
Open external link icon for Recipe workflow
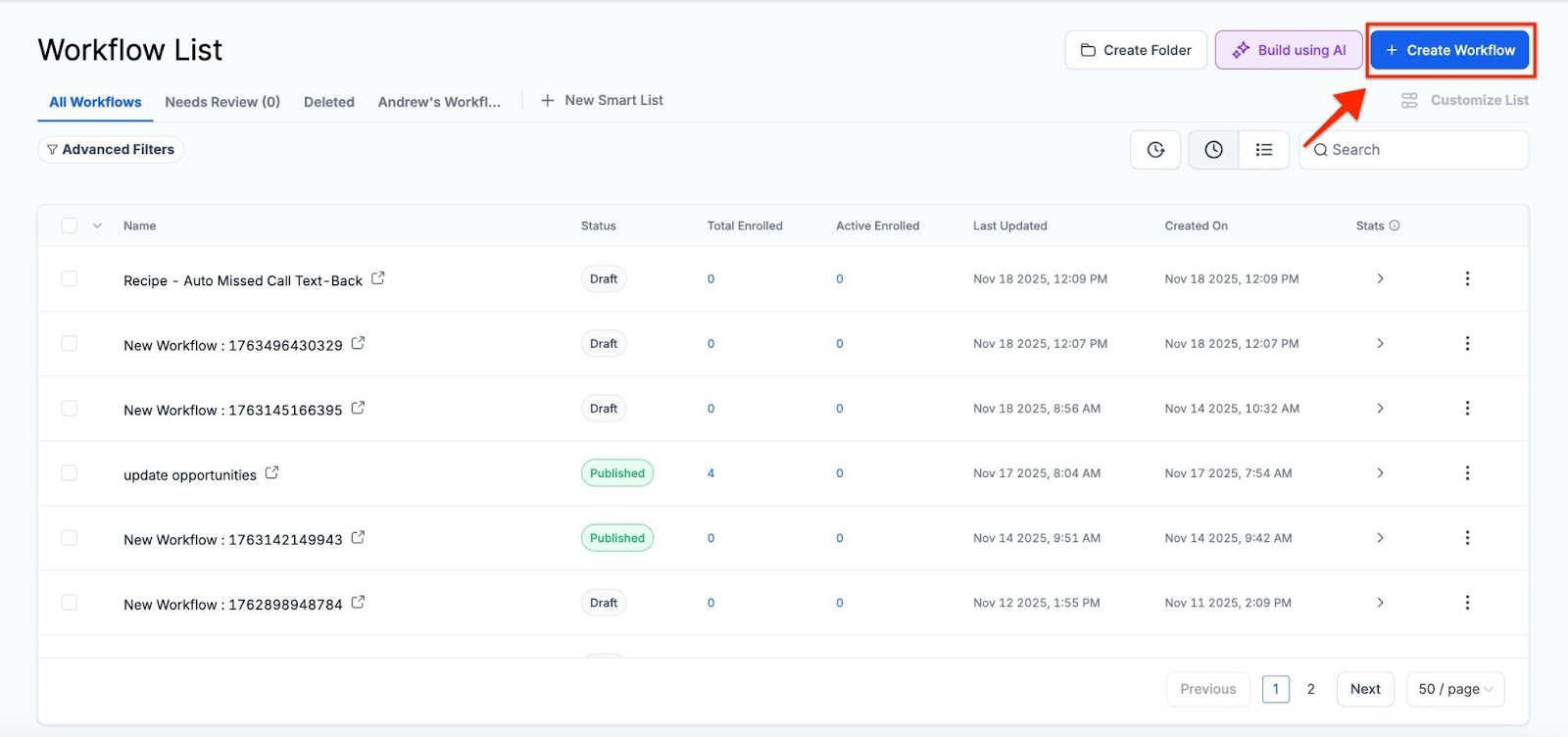[x=377, y=278]
